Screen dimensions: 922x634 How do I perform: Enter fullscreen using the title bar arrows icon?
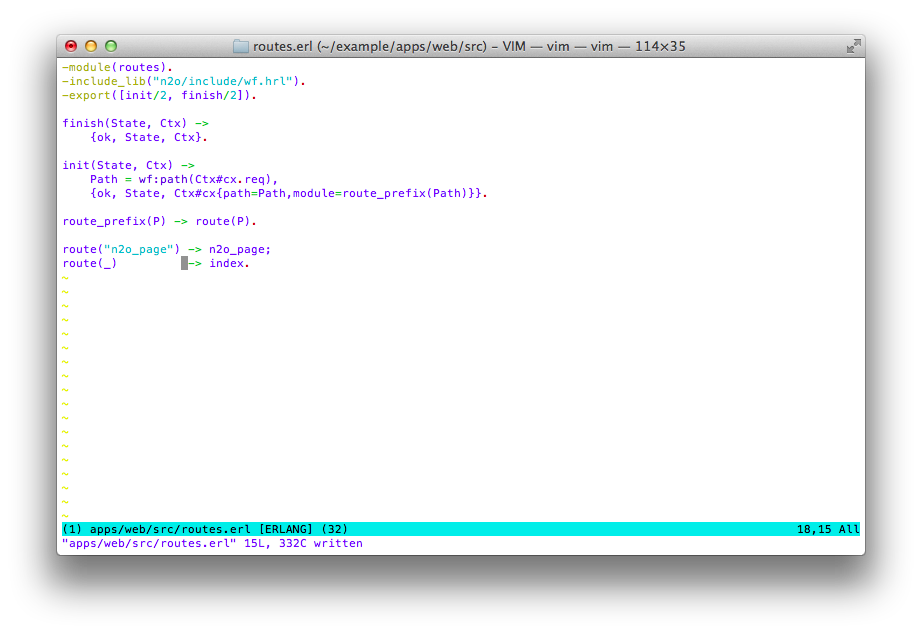point(853,46)
